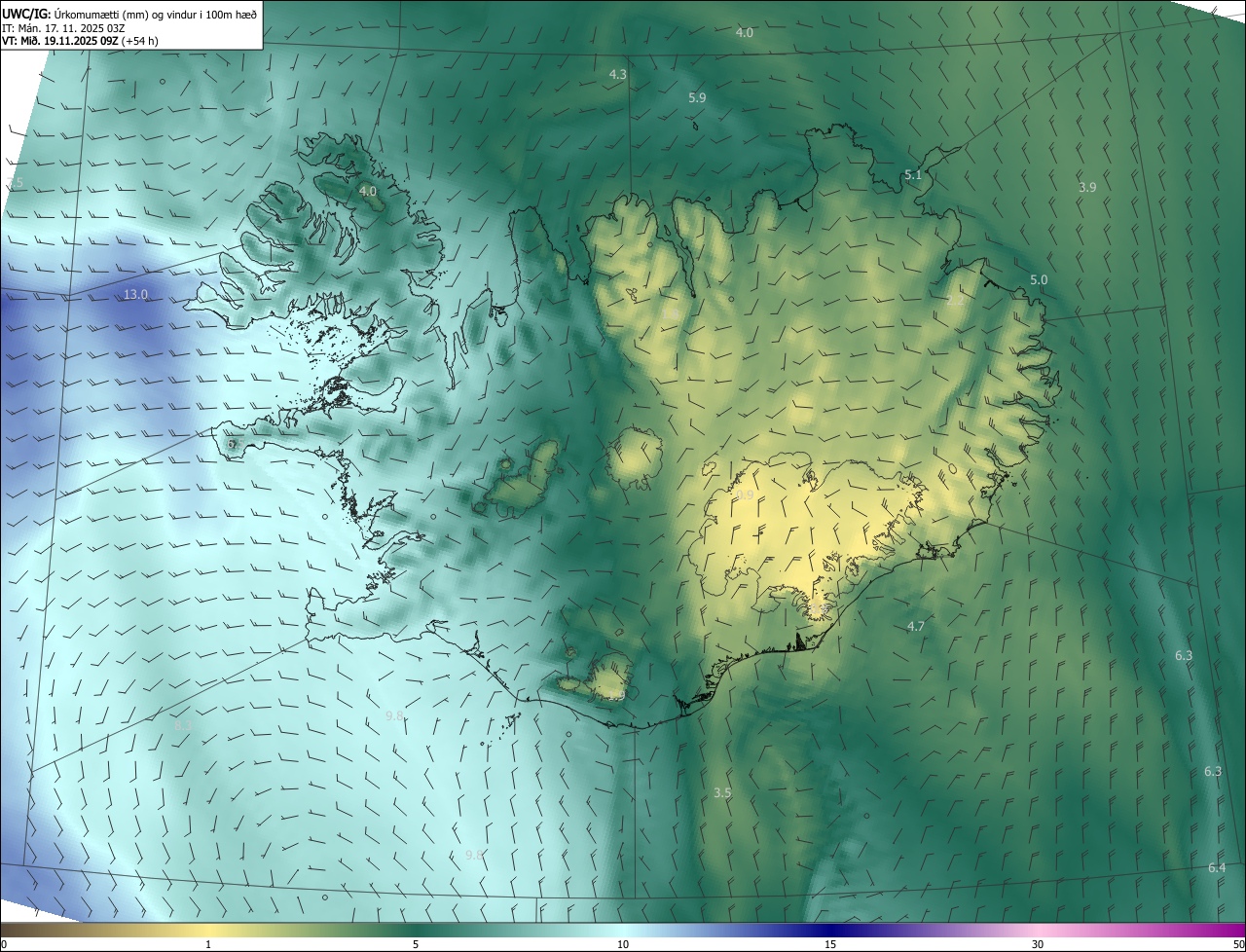Click the 3.5 value on the map

point(721,792)
